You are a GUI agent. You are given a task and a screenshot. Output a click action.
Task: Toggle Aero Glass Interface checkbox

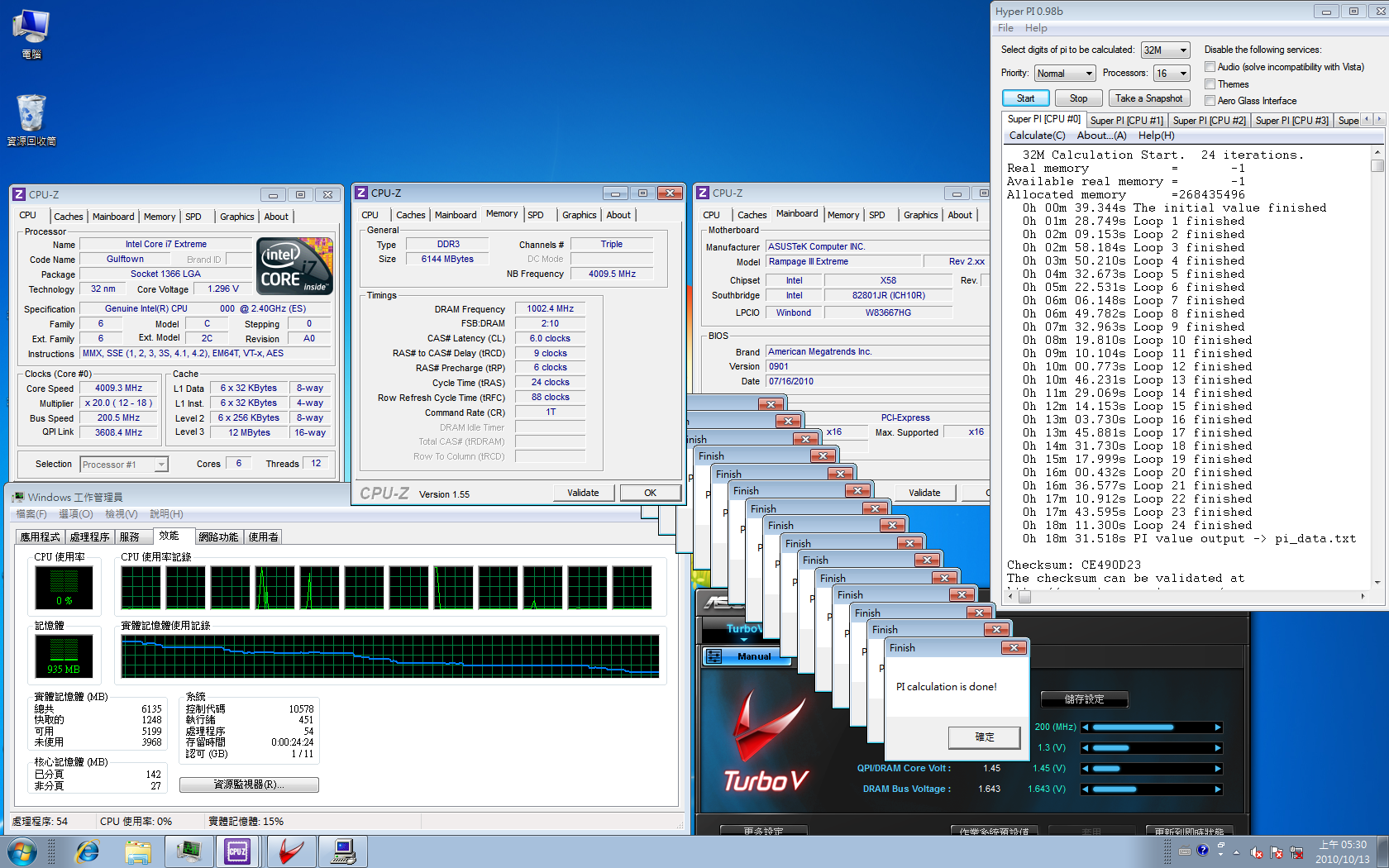pos(1210,101)
